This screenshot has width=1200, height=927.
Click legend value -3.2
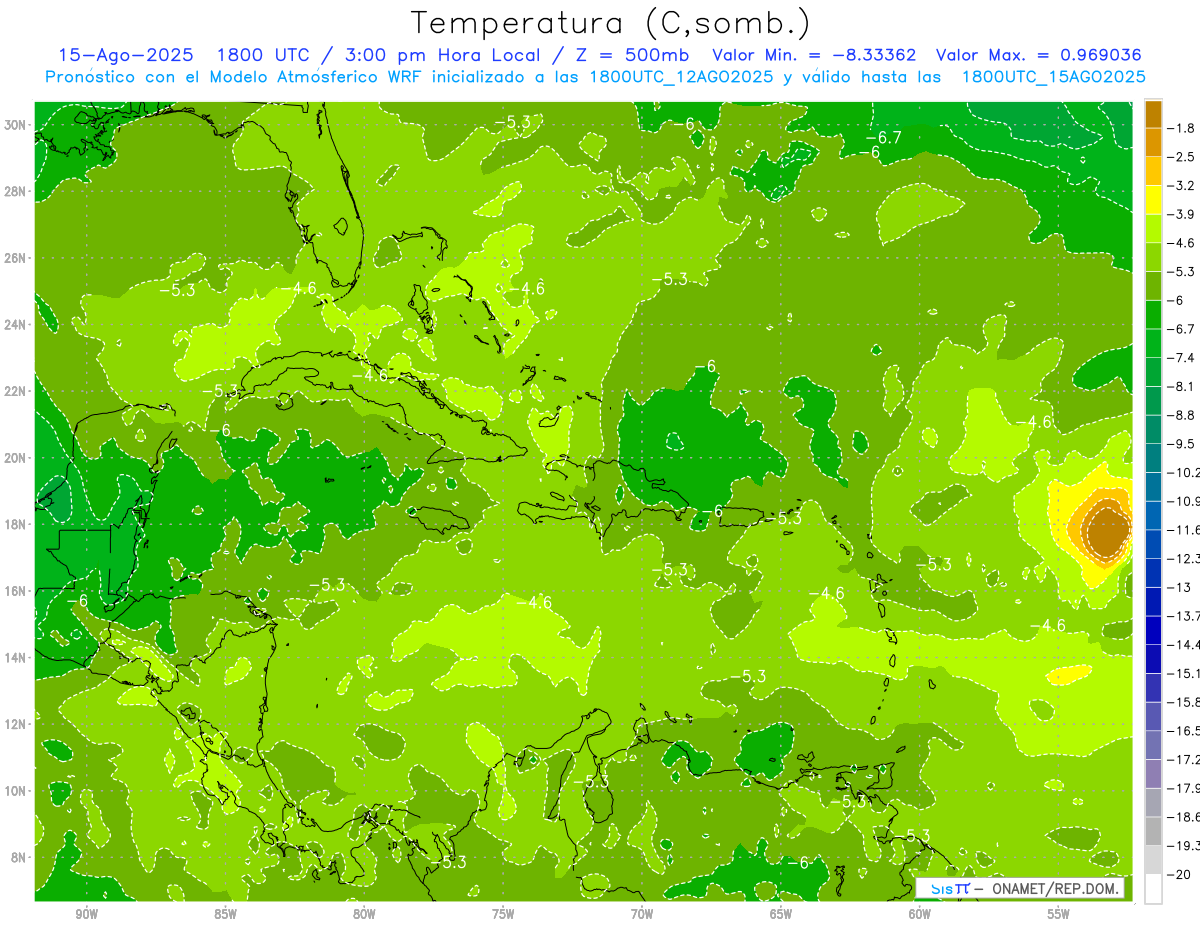pos(1182,185)
